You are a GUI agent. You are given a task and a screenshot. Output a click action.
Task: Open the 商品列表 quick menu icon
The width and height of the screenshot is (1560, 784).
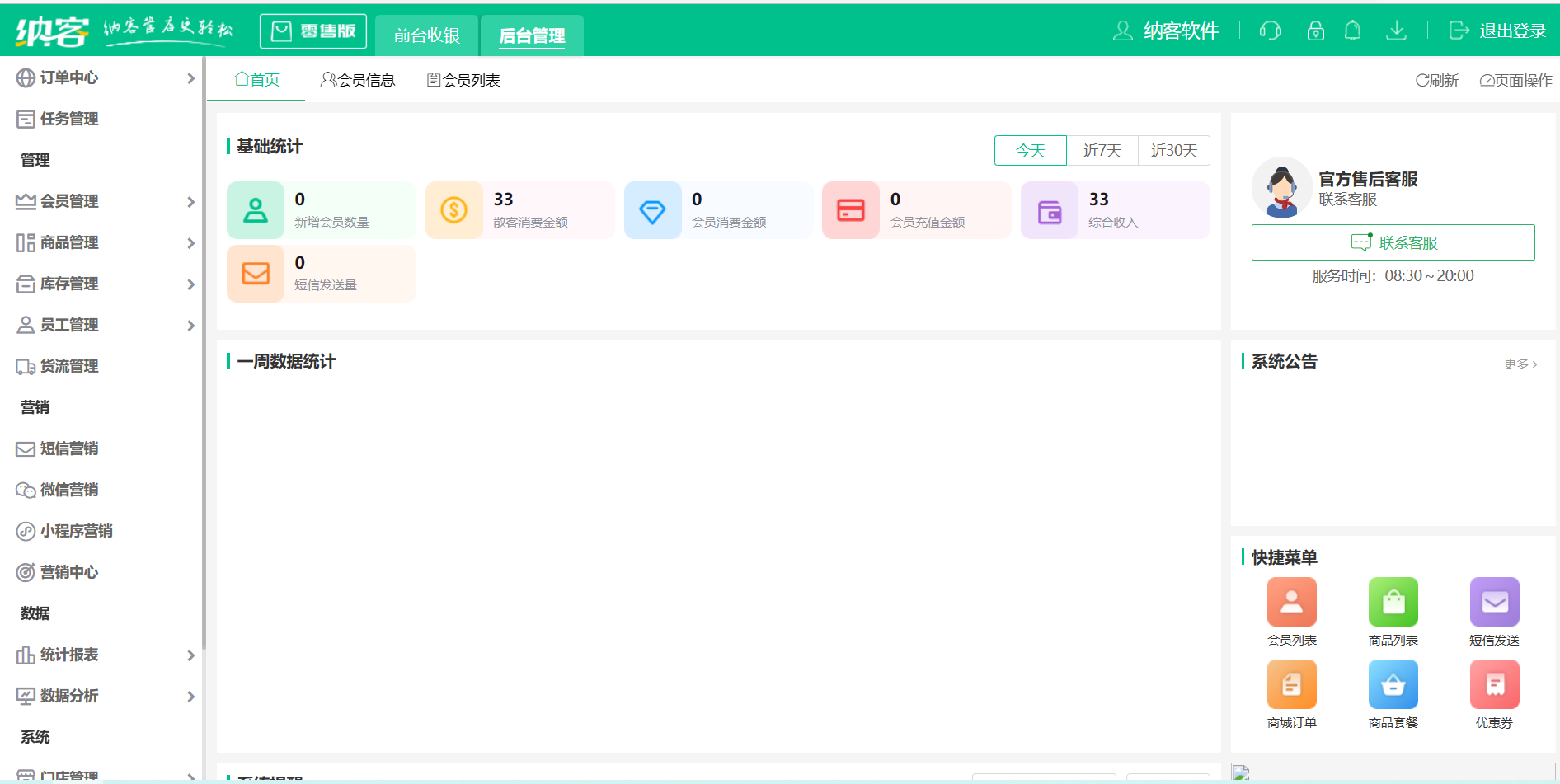click(1393, 602)
